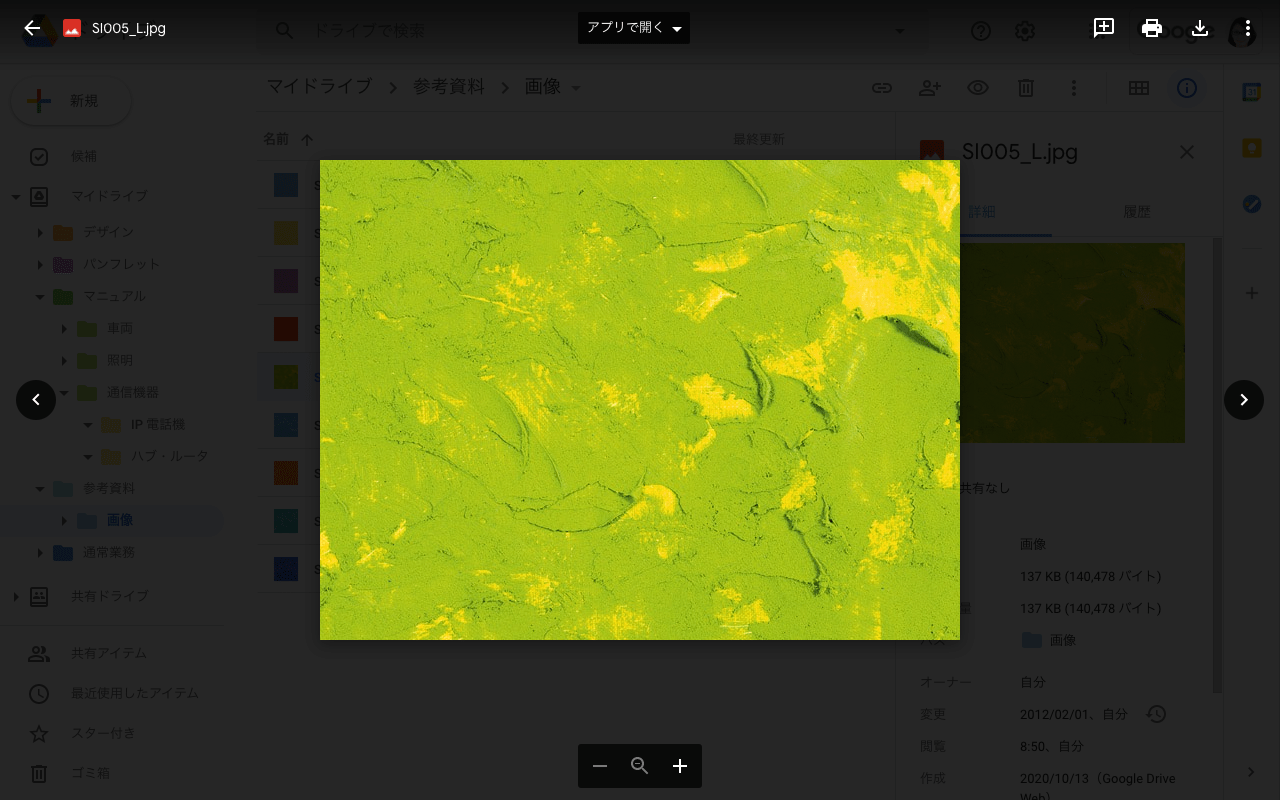
Task: Open 'スター付き' items
Action: [x=103, y=733]
